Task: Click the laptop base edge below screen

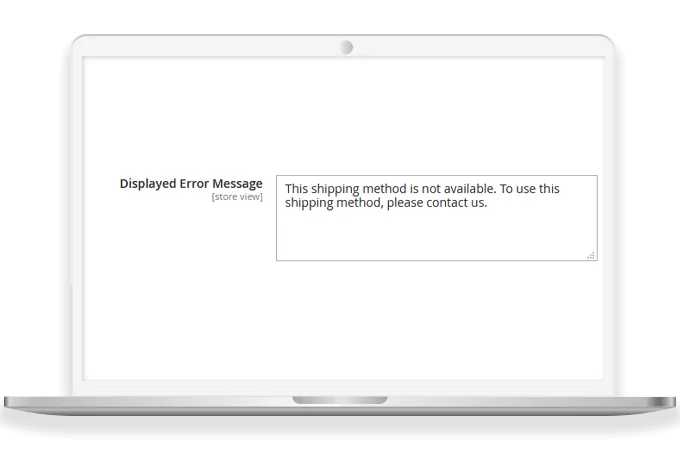Action: click(340, 406)
